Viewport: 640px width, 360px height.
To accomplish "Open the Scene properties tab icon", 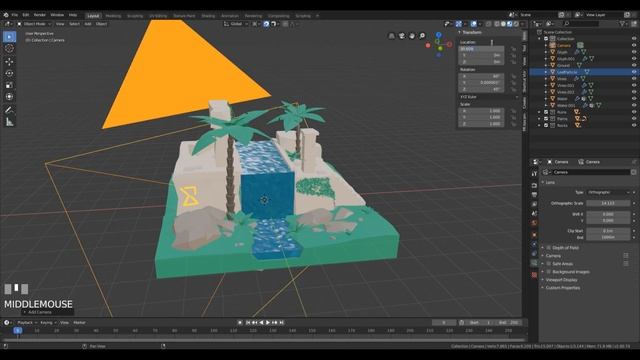I will click(x=534, y=213).
